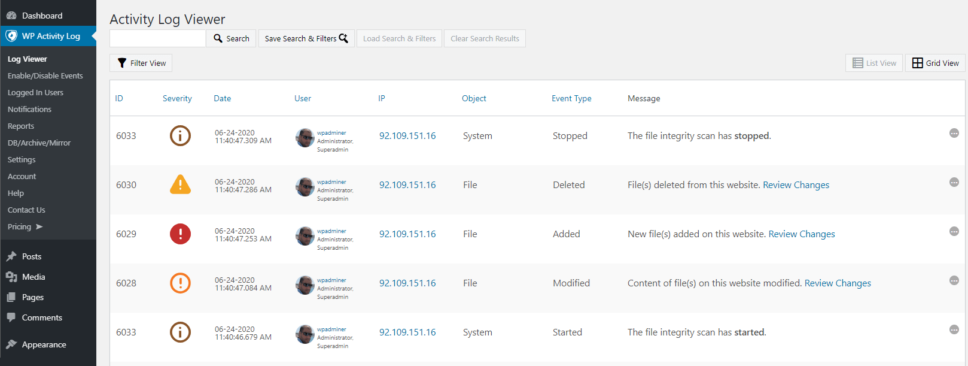Open Enable/Disable Events page
The width and height of the screenshot is (968, 366).
(x=45, y=76)
